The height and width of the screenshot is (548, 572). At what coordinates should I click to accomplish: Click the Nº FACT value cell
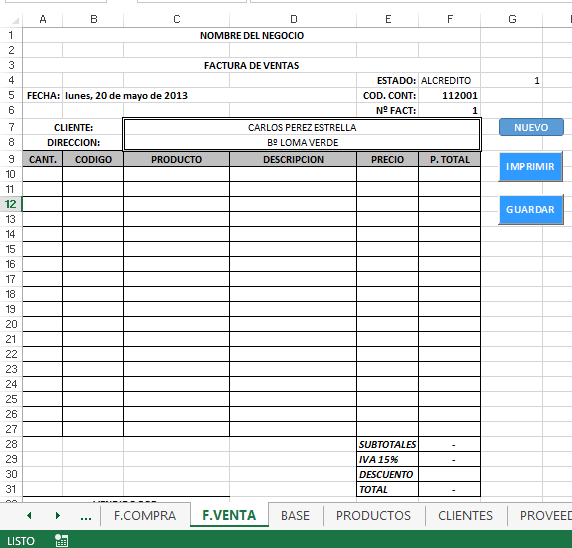tap(449, 111)
